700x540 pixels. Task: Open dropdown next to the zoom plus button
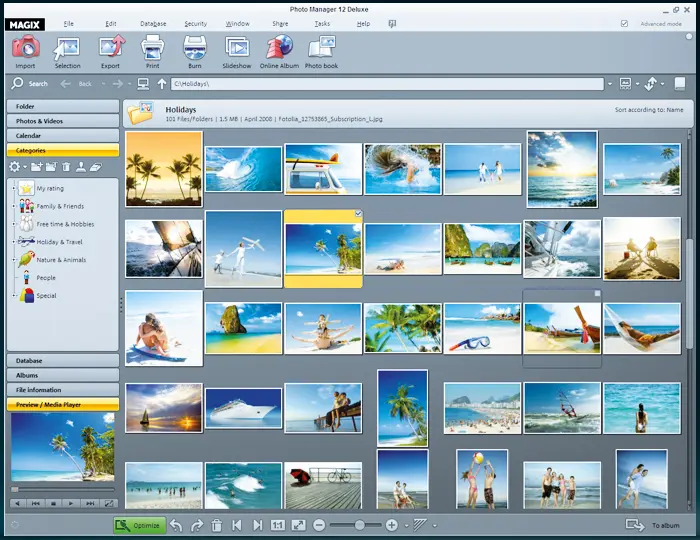click(x=406, y=526)
